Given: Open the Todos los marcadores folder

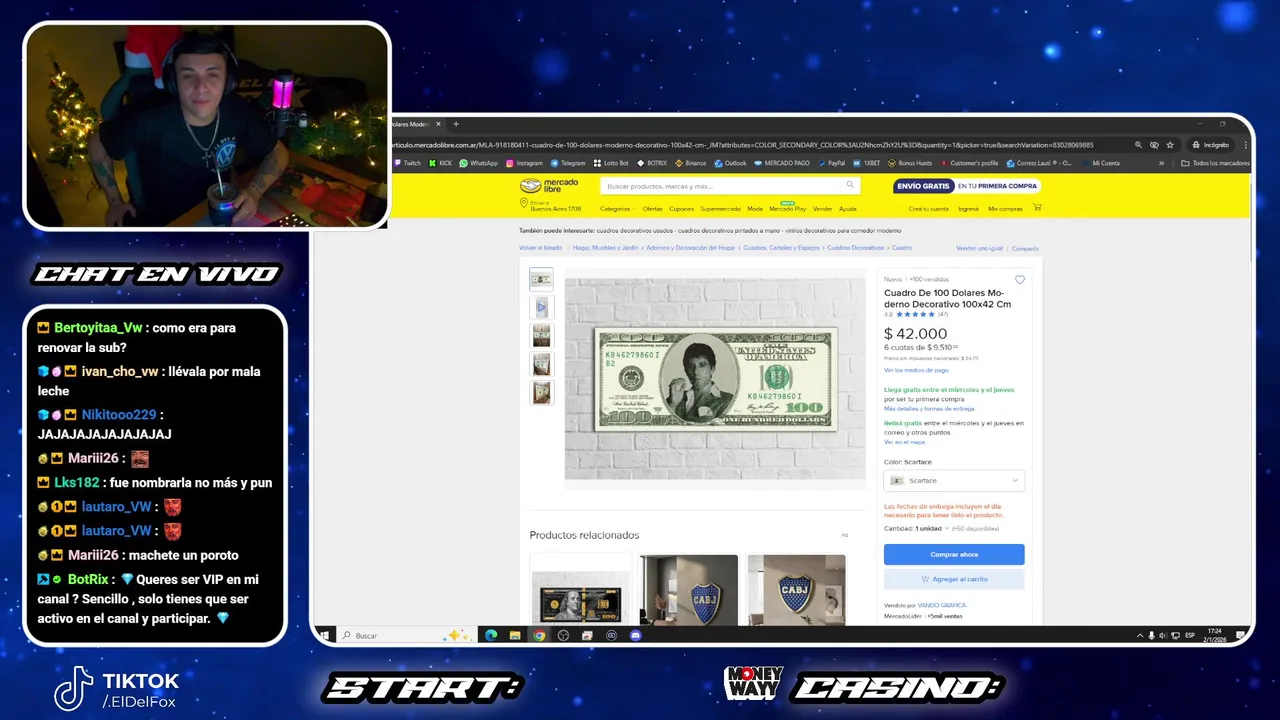Looking at the screenshot, I should (x=1216, y=163).
